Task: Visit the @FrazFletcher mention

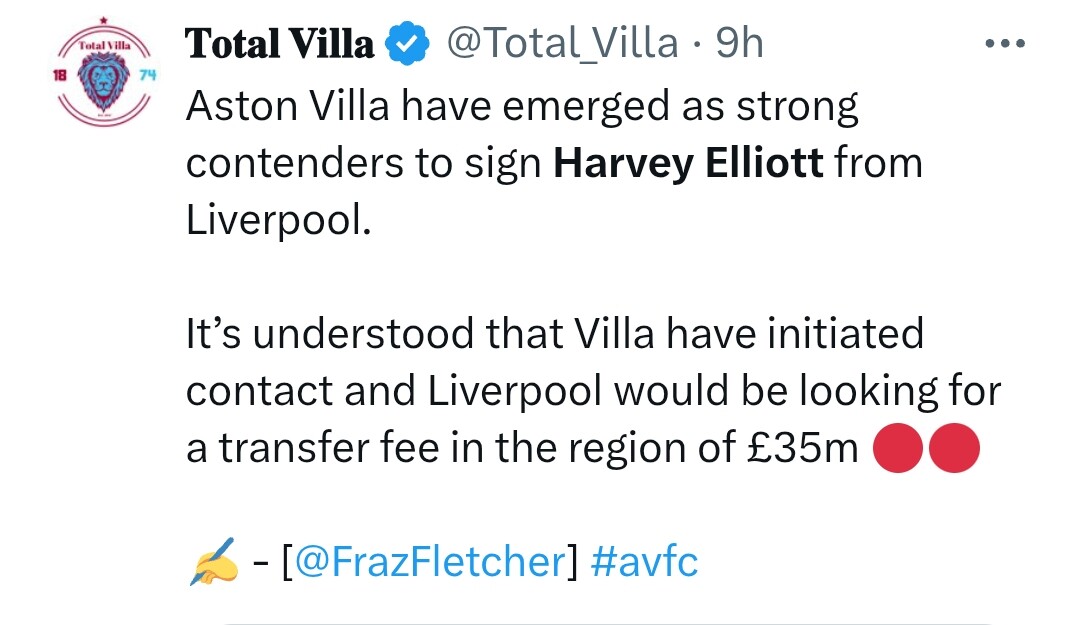Action: click(x=430, y=562)
